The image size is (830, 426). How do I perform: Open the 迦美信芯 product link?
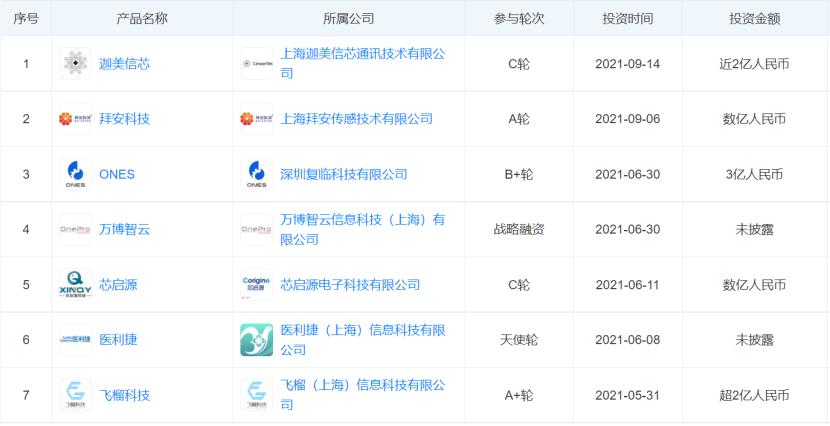tap(124, 64)
